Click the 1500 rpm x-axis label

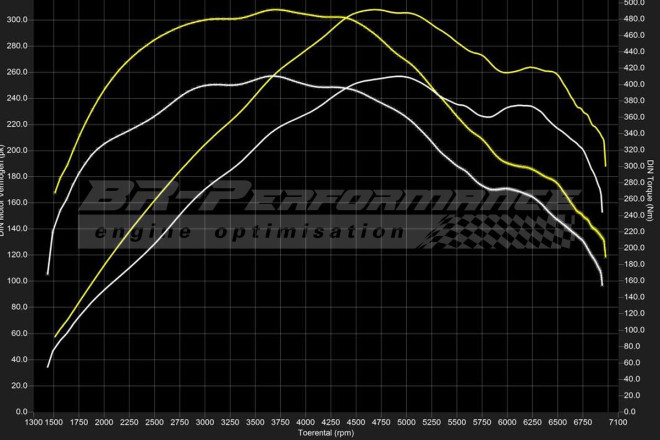pos(53,423)
